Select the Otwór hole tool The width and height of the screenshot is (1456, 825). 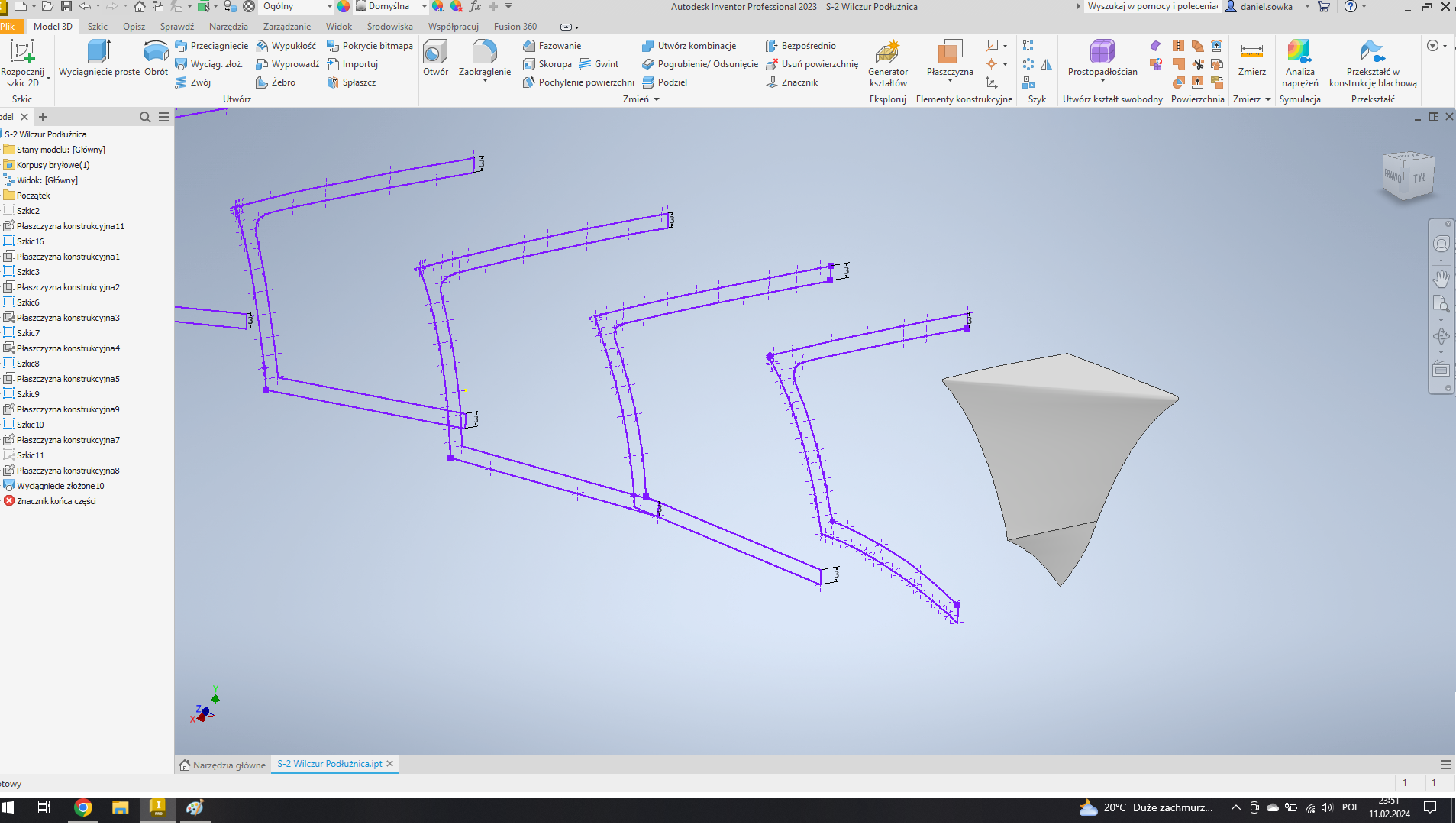click(x=435, y=59)
